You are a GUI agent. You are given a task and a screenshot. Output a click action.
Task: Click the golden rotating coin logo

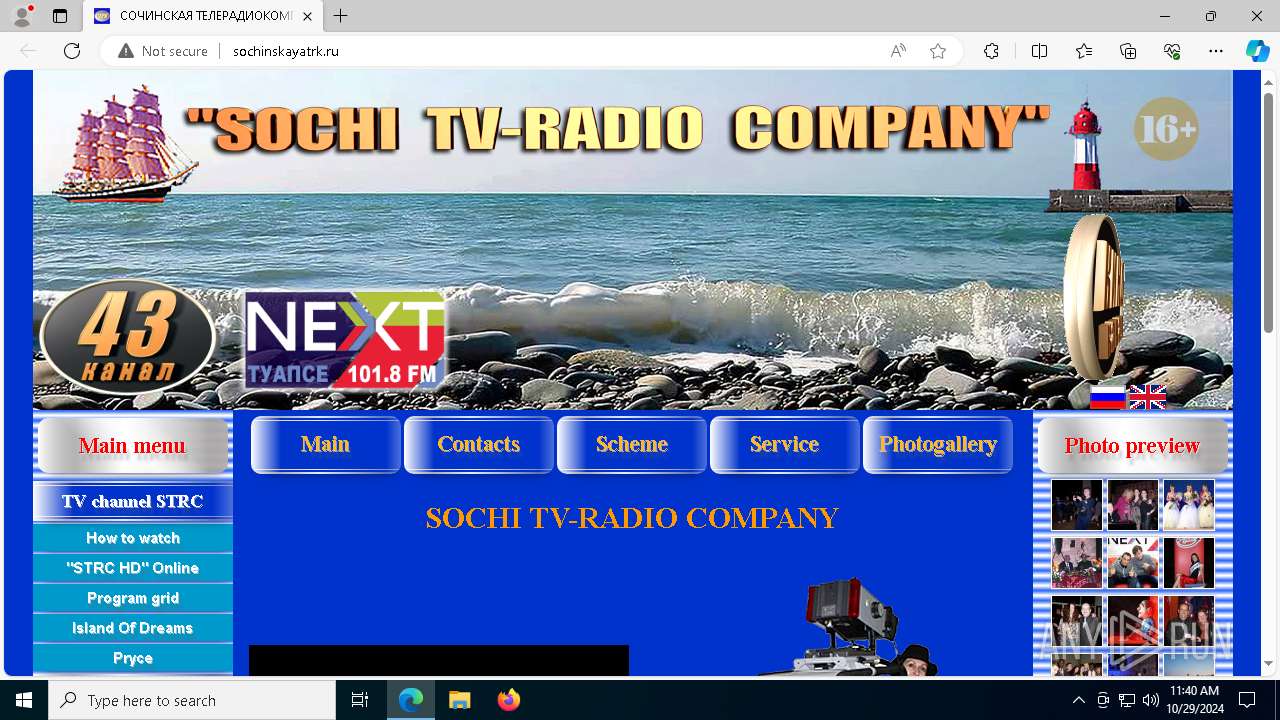[x=1094, y=297]
